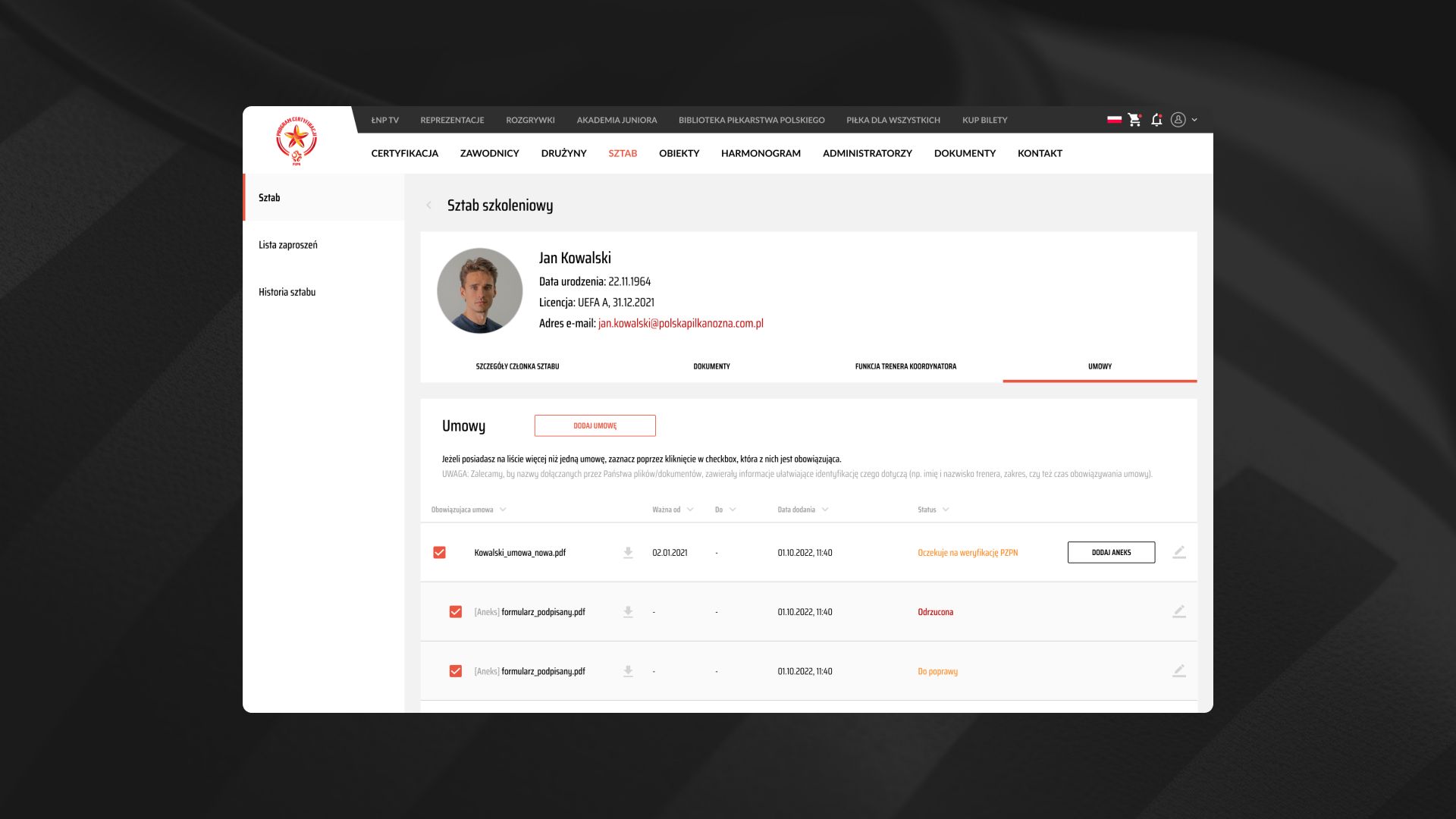Click the Odrzucona status text

click(x=936, y=612)
